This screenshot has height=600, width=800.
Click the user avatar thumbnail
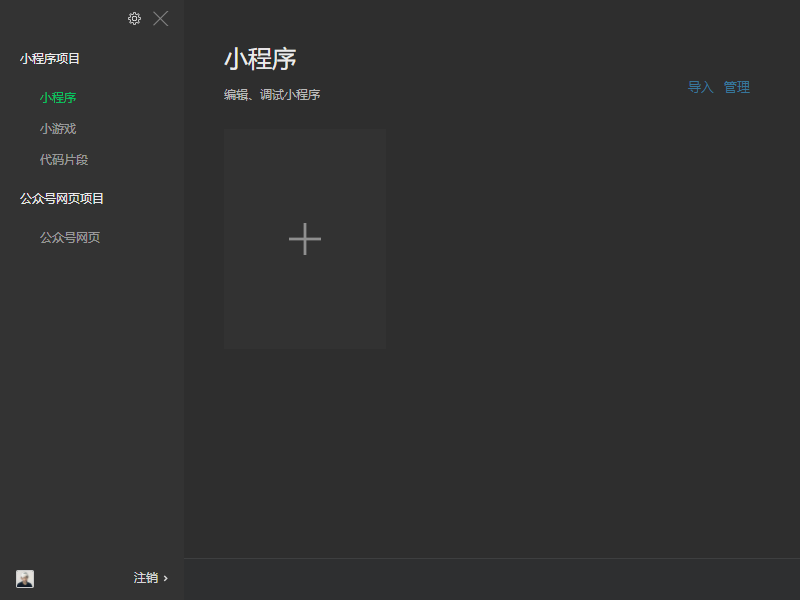[x=25, y=579]
